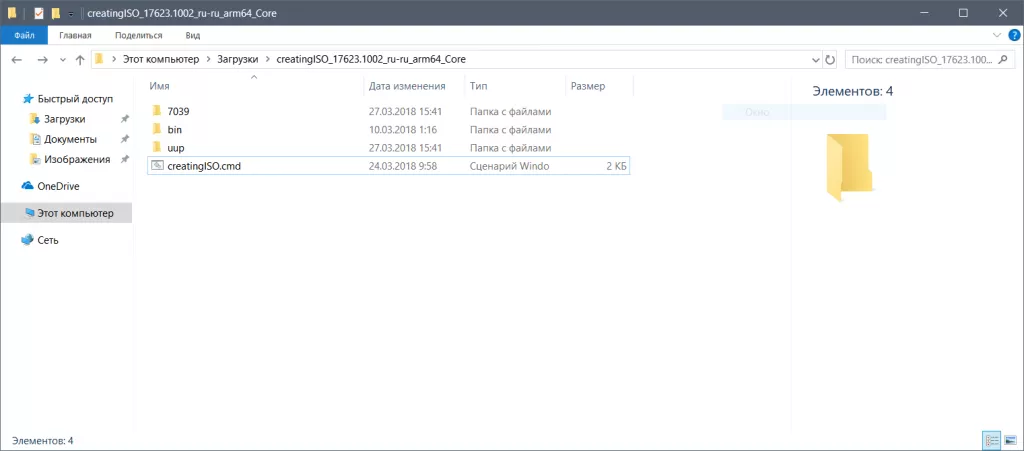Expand the ribbon with chevron
1024x451 pixels.
[997, 35]
